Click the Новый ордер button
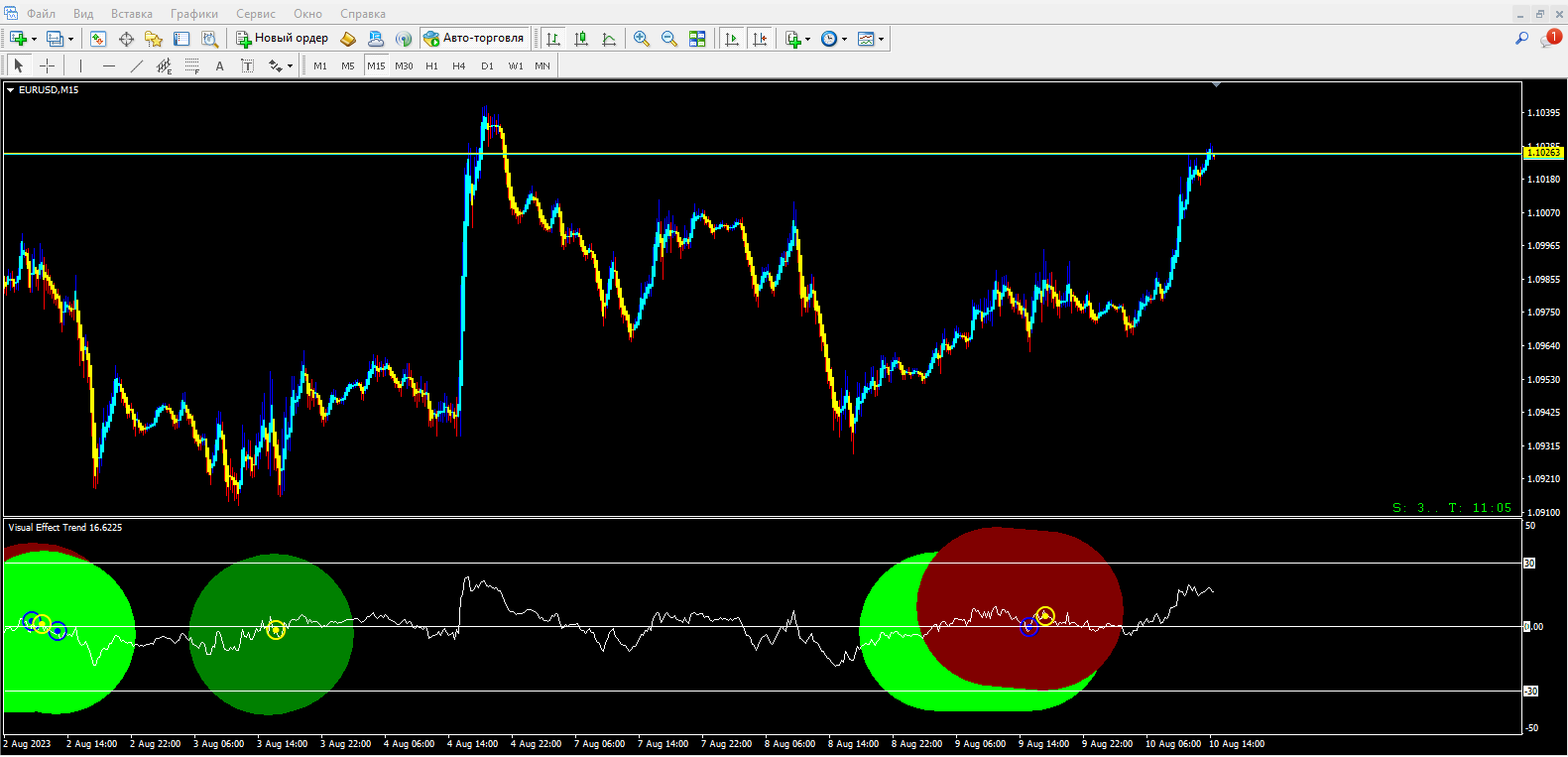Viewport: 1568px width, 757px height. pos(283,39)
